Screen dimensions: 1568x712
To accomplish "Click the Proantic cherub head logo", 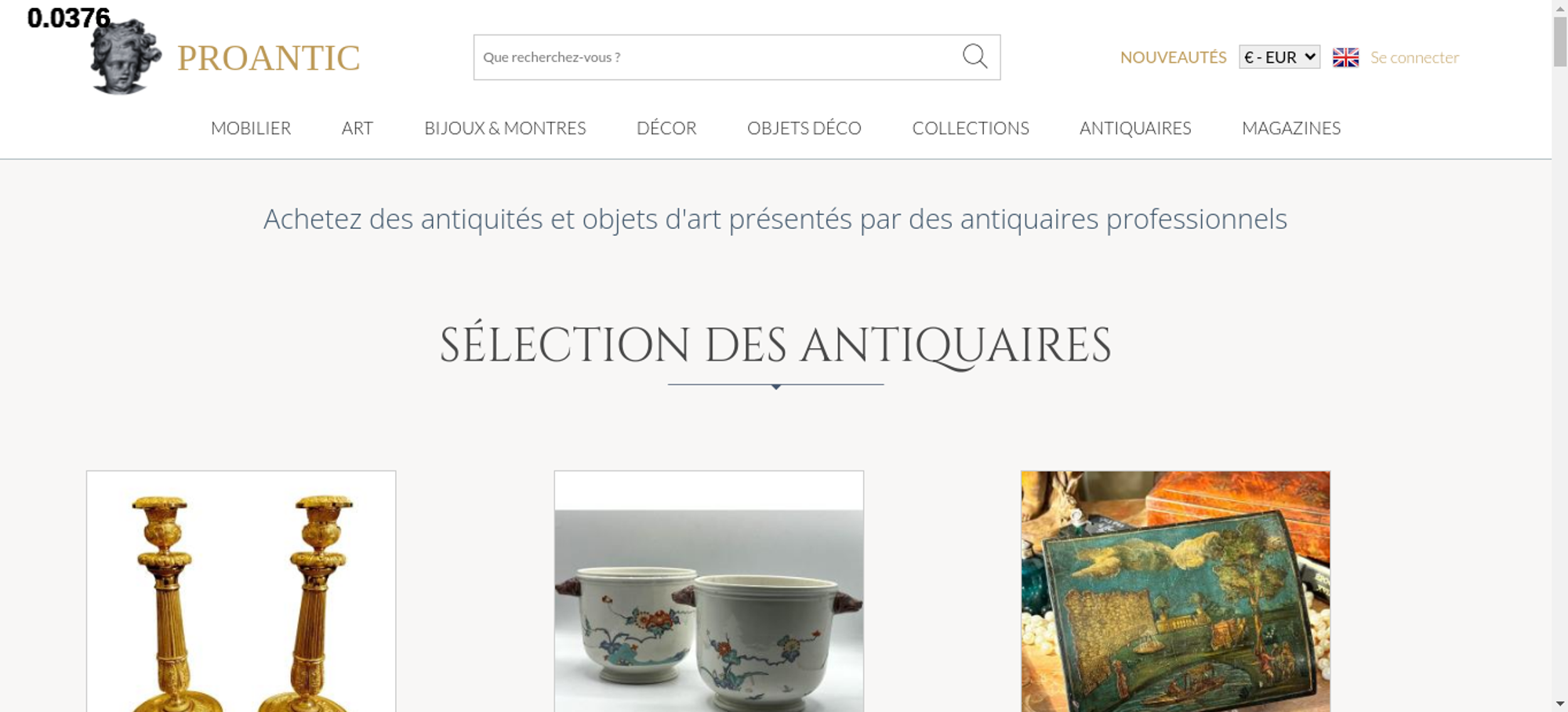I will tap(125, 56).
